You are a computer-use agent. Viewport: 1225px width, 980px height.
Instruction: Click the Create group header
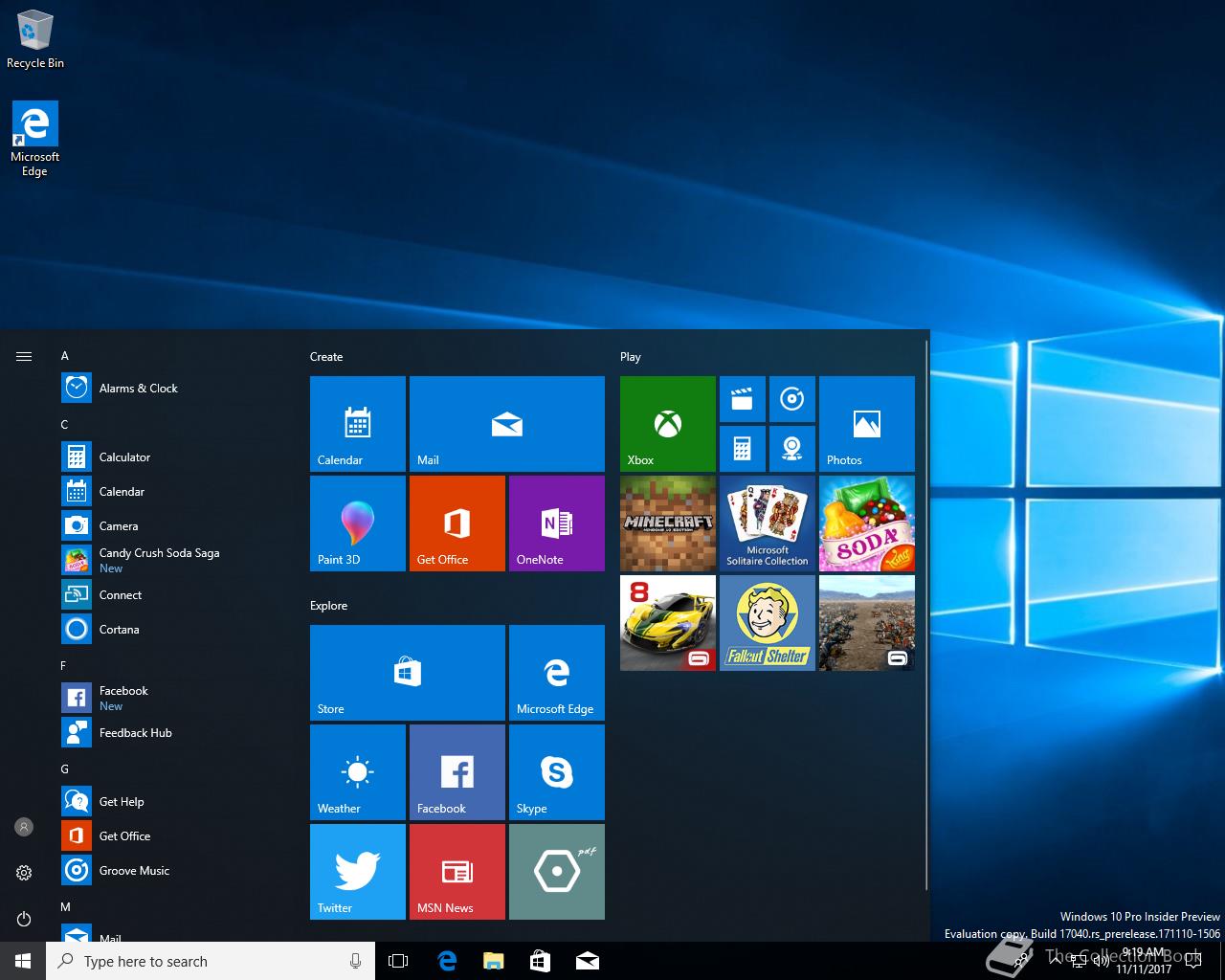[x=326, y=357]
